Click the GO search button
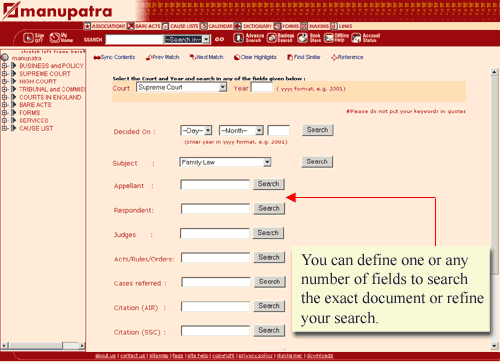This screenshot has height=362, width=500. click(x=219, y=39)
